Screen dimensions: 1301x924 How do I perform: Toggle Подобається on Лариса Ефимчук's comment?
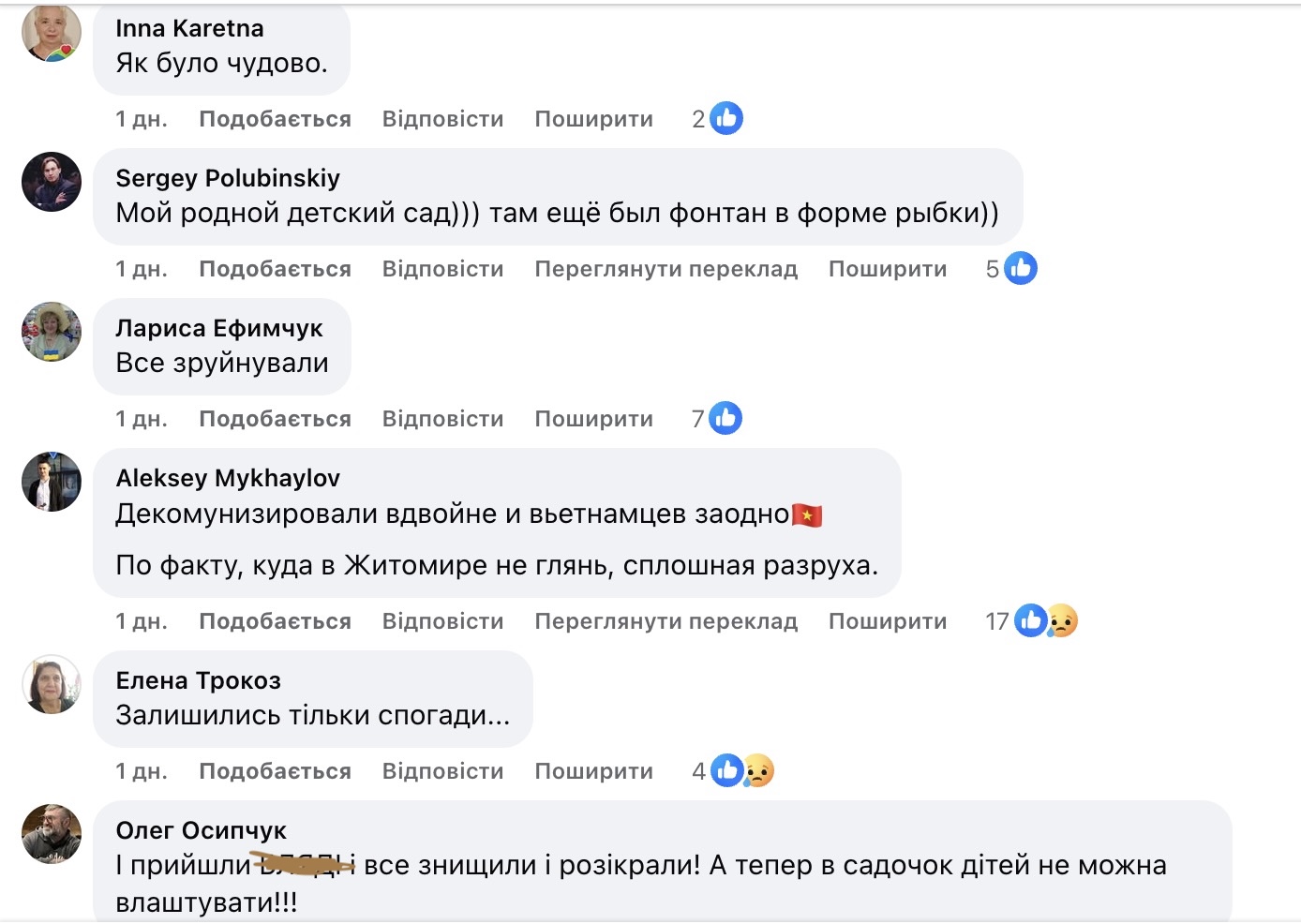[x=275, y=419]
